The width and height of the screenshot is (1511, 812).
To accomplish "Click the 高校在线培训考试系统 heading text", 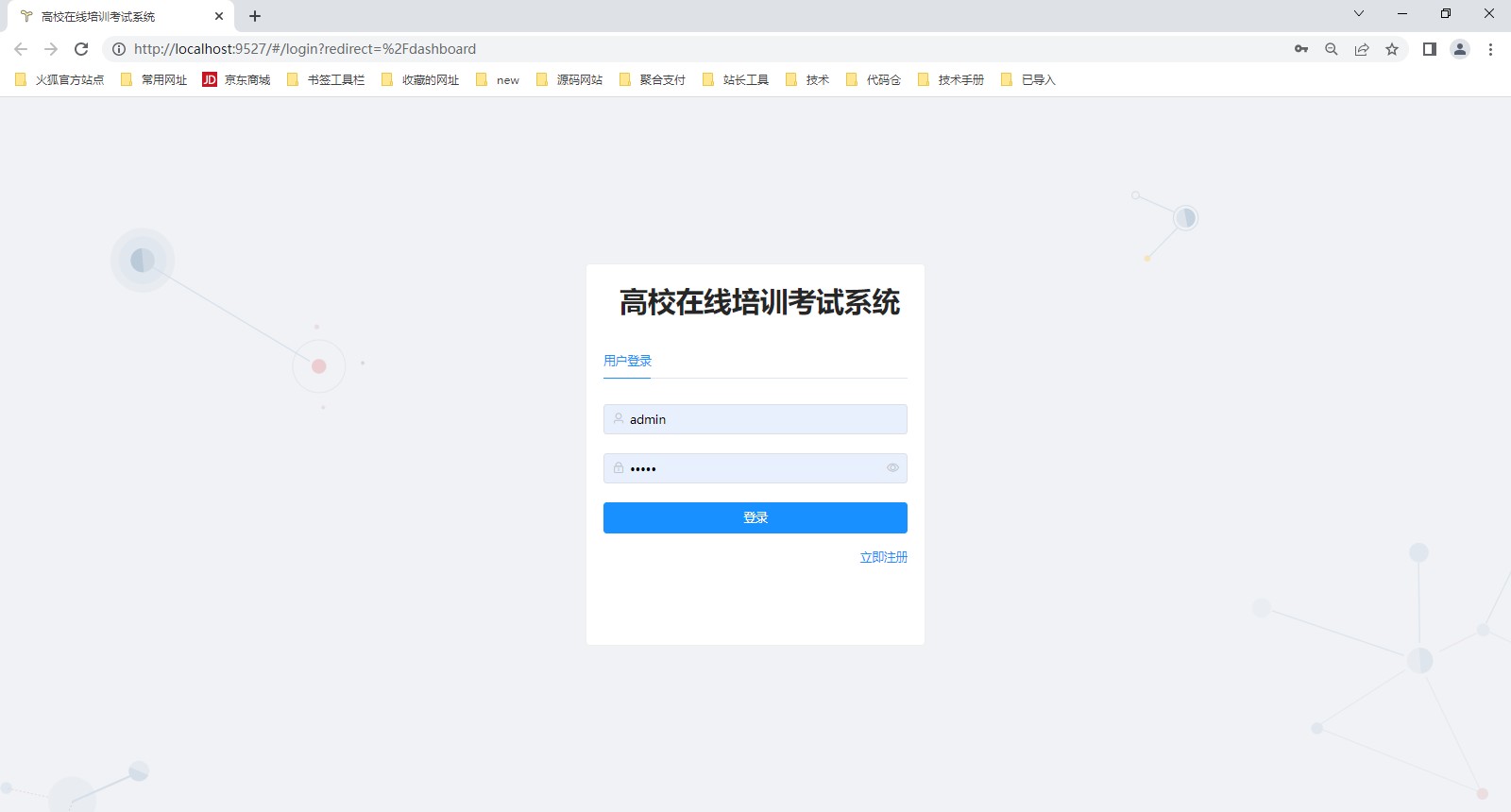I will (759, 302).
